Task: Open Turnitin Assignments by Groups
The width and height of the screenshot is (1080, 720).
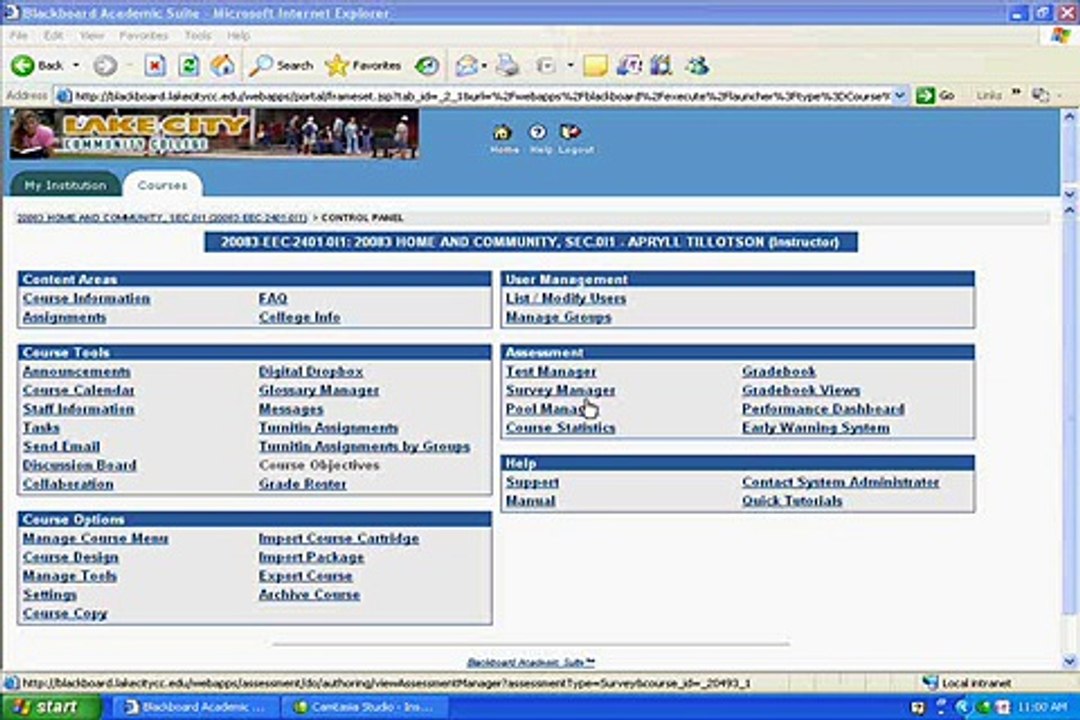Action: tap(364, 446)
